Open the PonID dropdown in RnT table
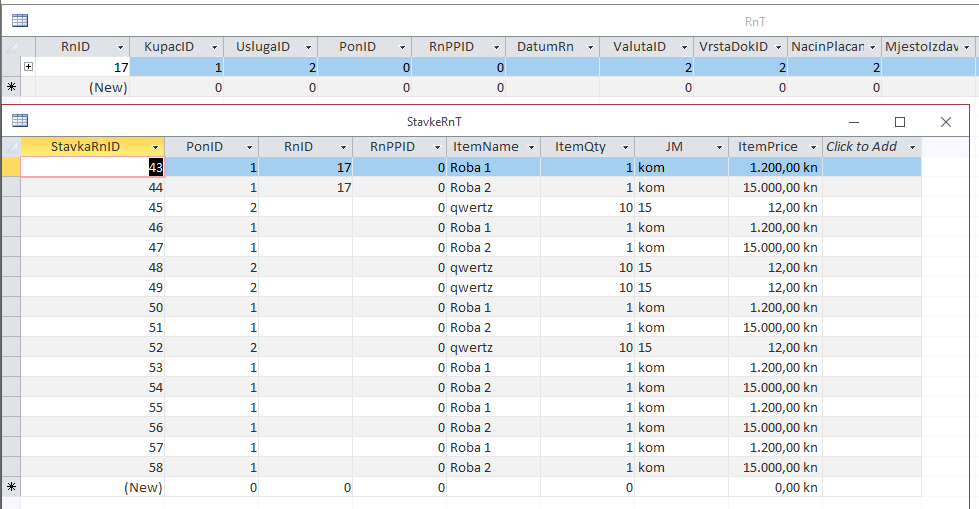Image resolution: width=979 pixels, height=509 pixels. click(x=402, y=47)
